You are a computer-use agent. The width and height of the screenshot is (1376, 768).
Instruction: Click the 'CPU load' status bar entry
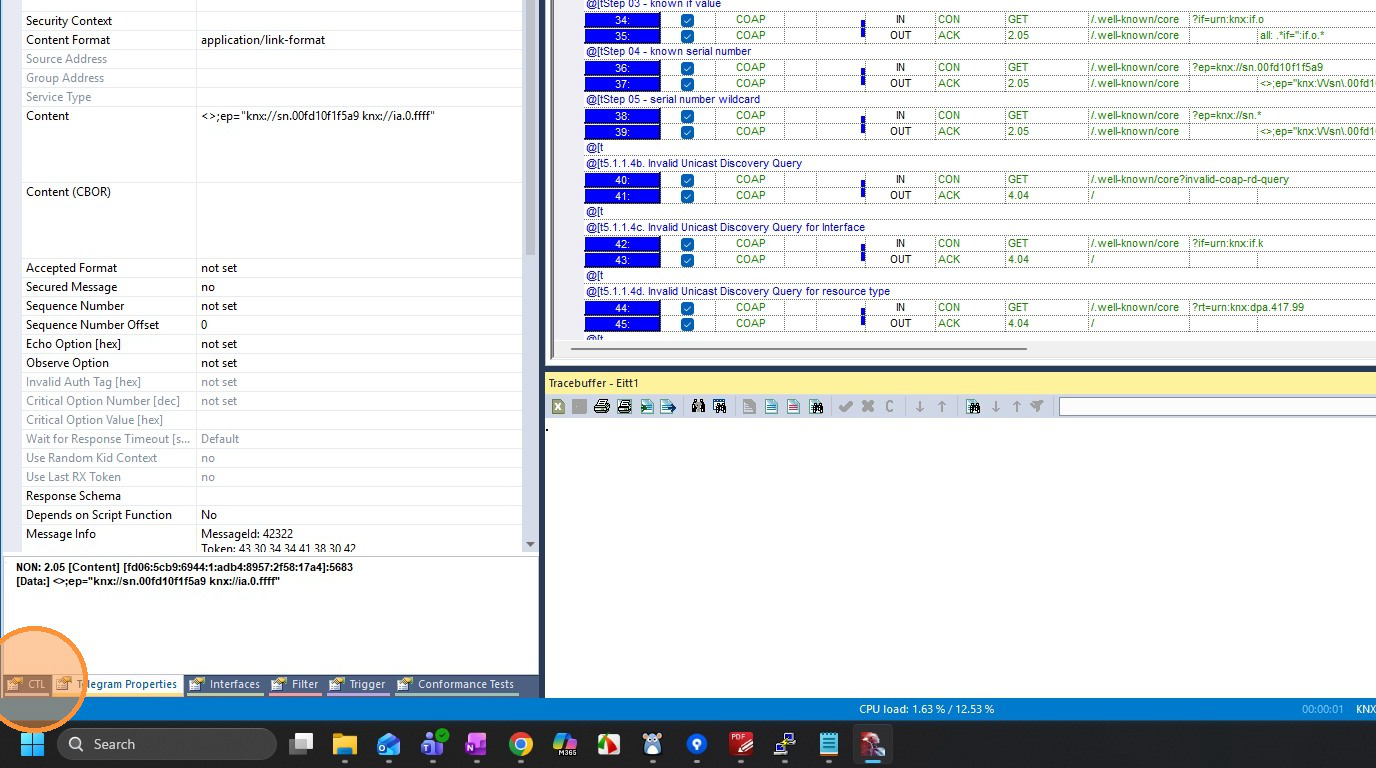[x=926, y=709]
